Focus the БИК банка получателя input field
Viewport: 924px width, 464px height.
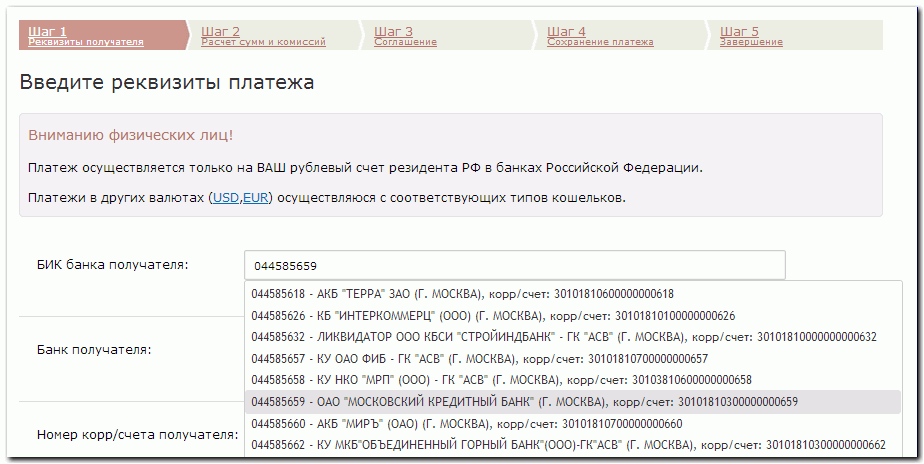(x=514, y=265)
